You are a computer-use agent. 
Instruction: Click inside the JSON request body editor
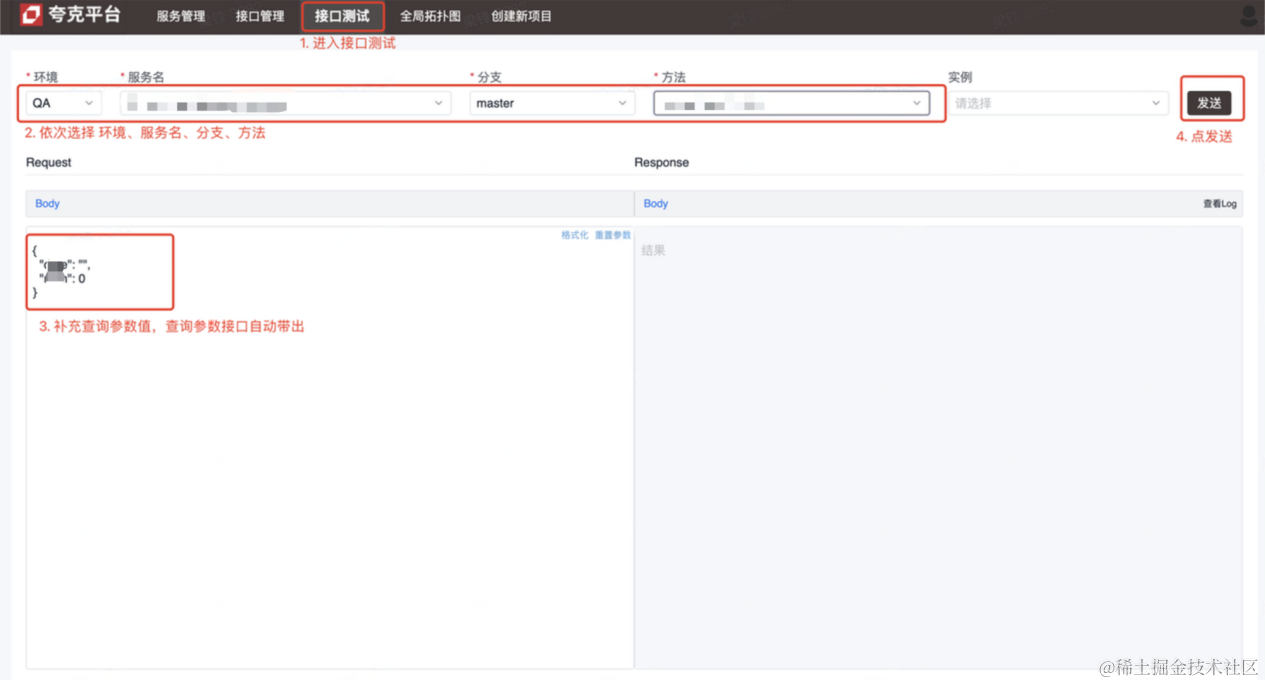pos(100,270)
